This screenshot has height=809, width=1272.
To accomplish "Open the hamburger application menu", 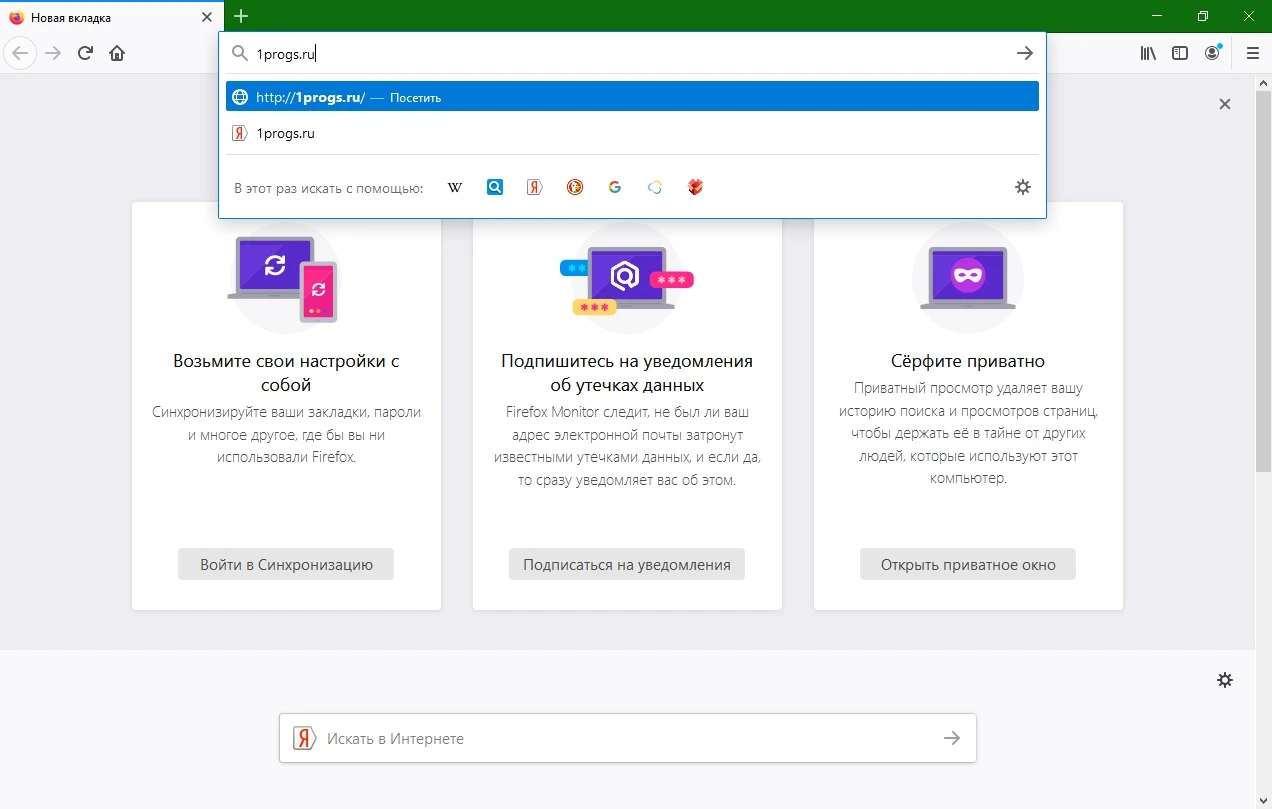I will coord(1253,53).
